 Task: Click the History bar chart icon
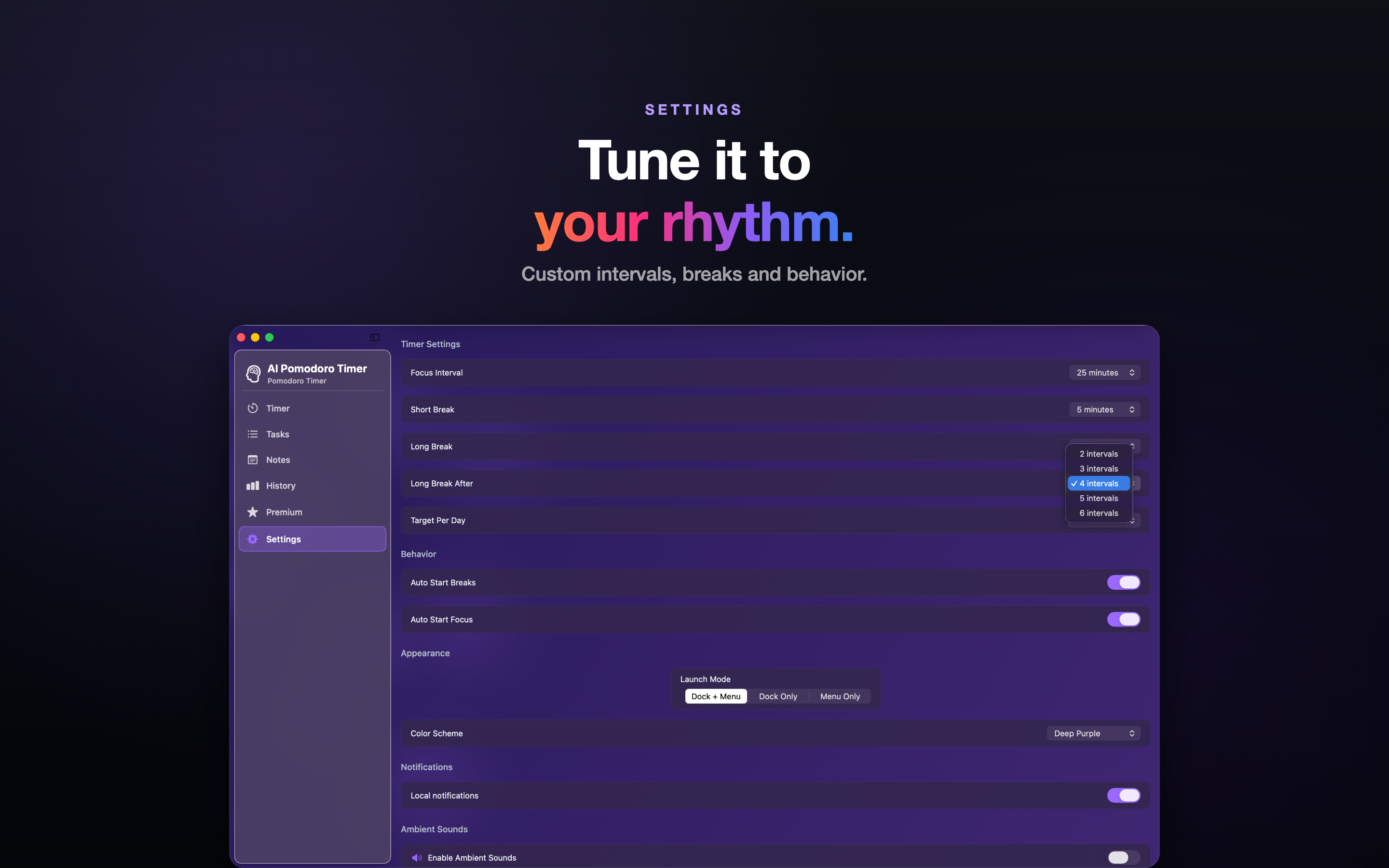(x=253, y=486)
